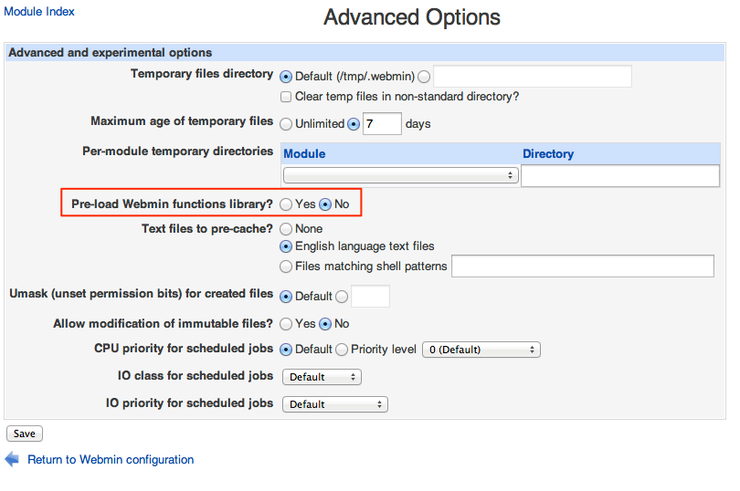The image size is (740, 491).
Task: Click the Module column header
Action: [x=304, y=154]
